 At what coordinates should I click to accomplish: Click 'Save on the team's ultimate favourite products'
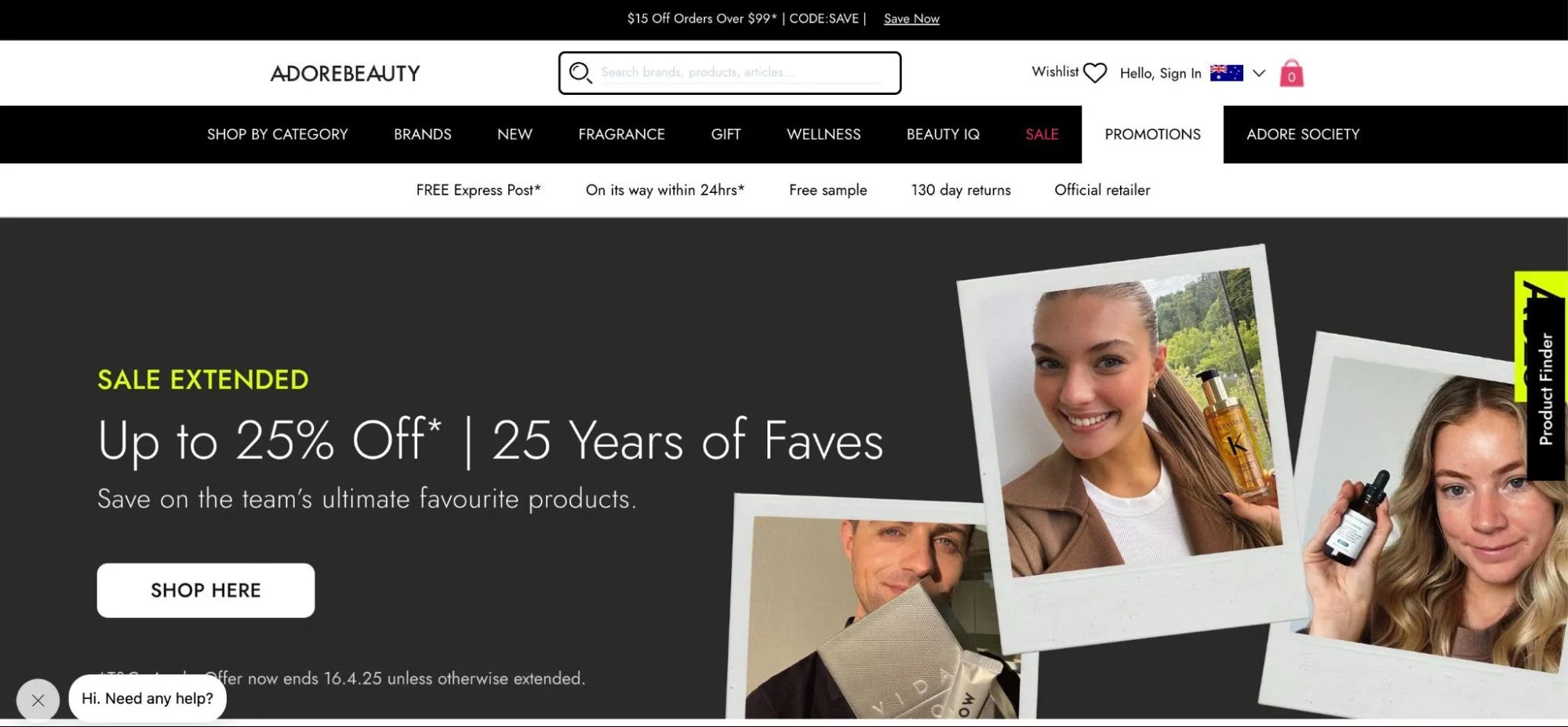pos(367,499)
